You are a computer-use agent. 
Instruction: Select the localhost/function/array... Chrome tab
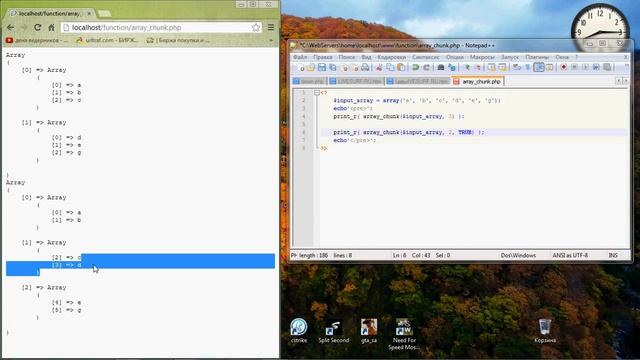pos(51,13)
